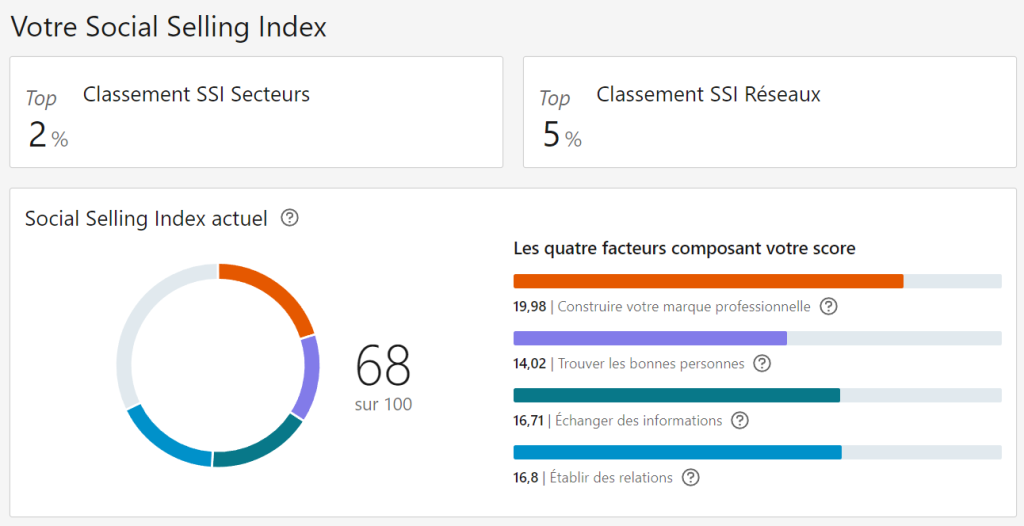Select the purple 14,02 progress bar
1024x526 pixels.
[758, 338]
